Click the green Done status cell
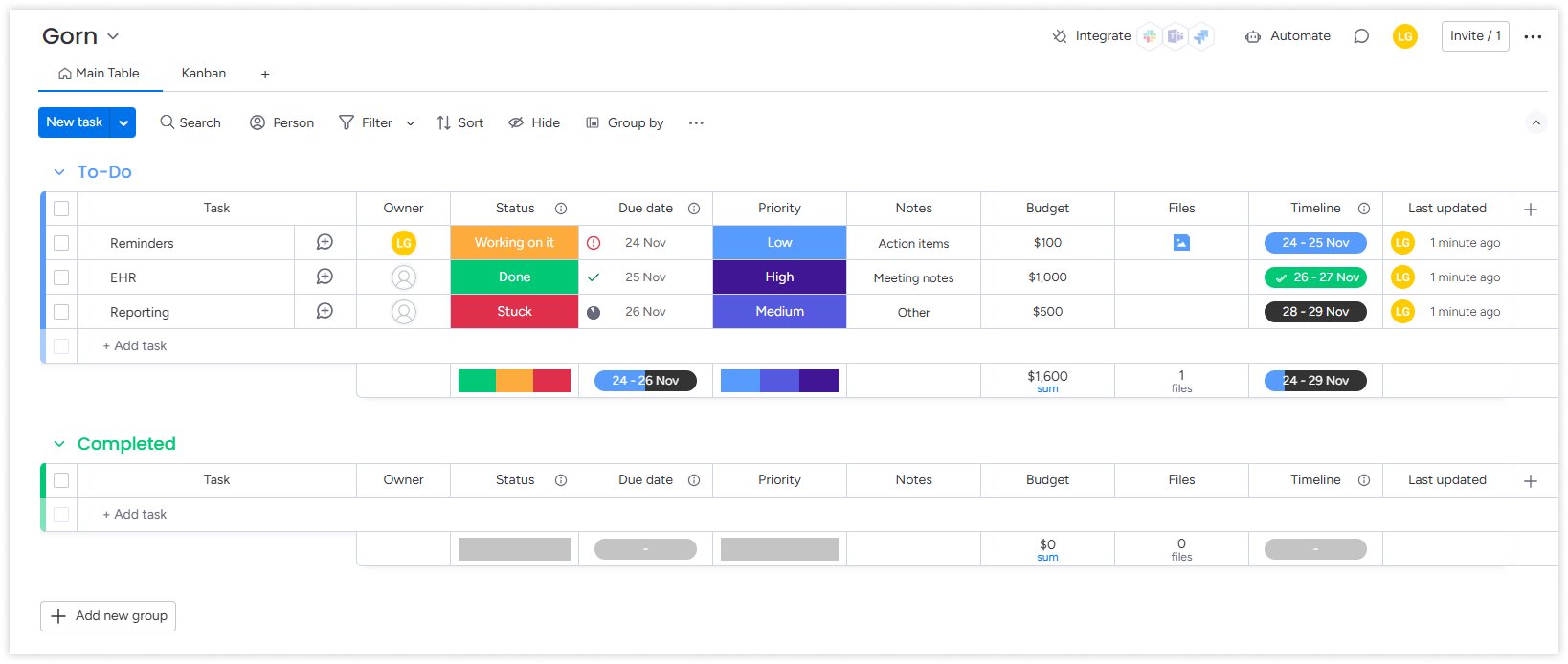This screenshot has width=1568, height=664. pos(514,277)
